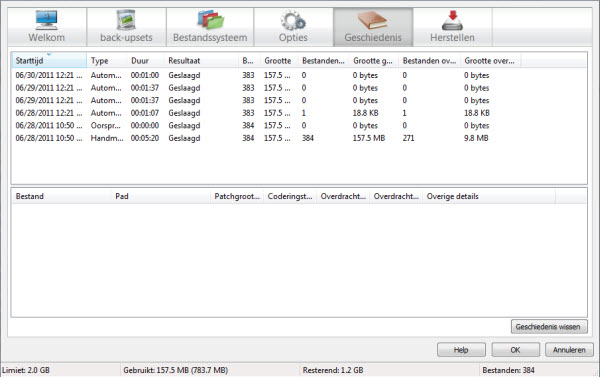Sort by the Starttijd column header
The width and height of the screenshot is (600, 377).
[x=49, y=60]
